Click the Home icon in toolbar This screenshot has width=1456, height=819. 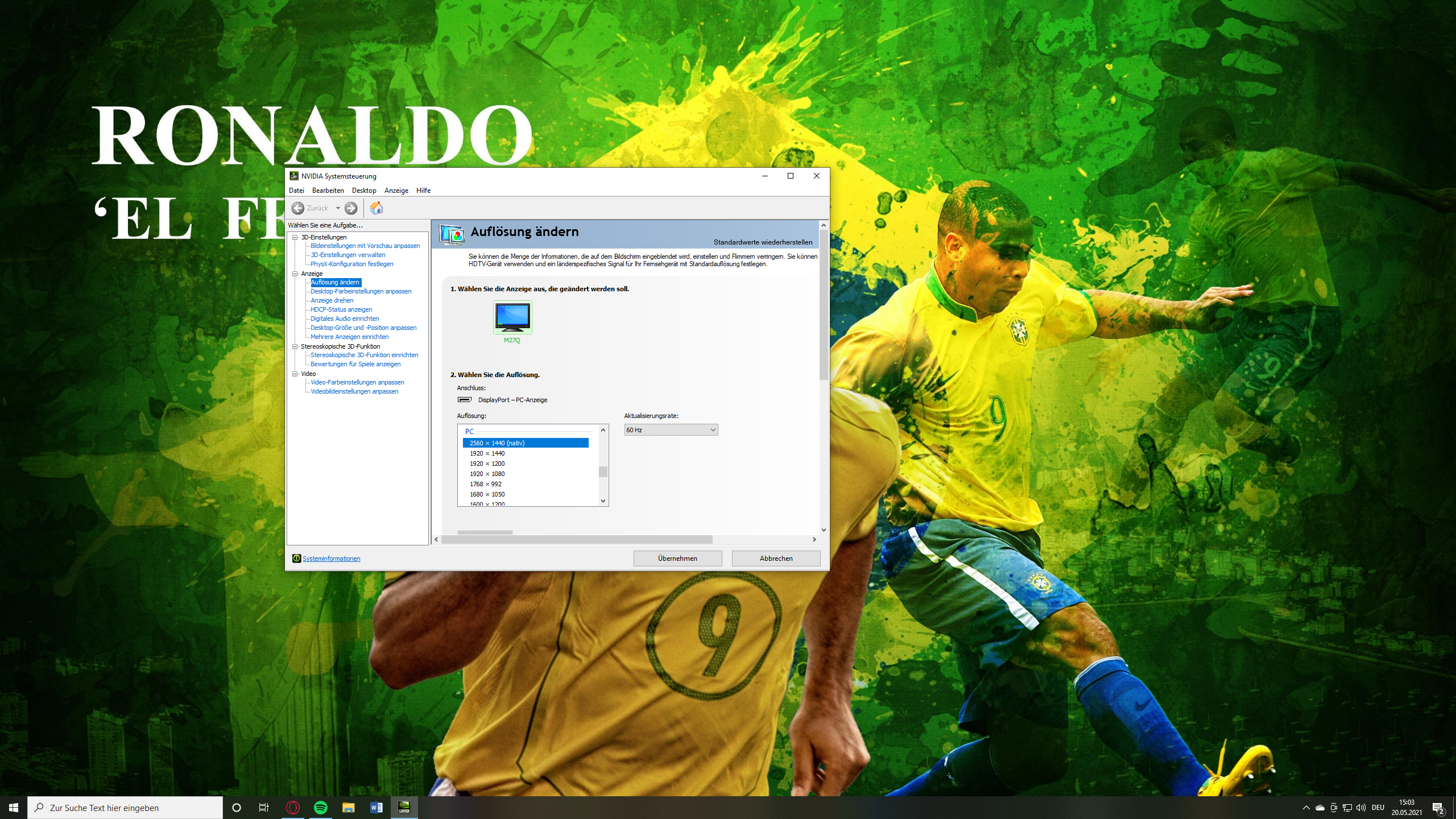click(377, 208)
